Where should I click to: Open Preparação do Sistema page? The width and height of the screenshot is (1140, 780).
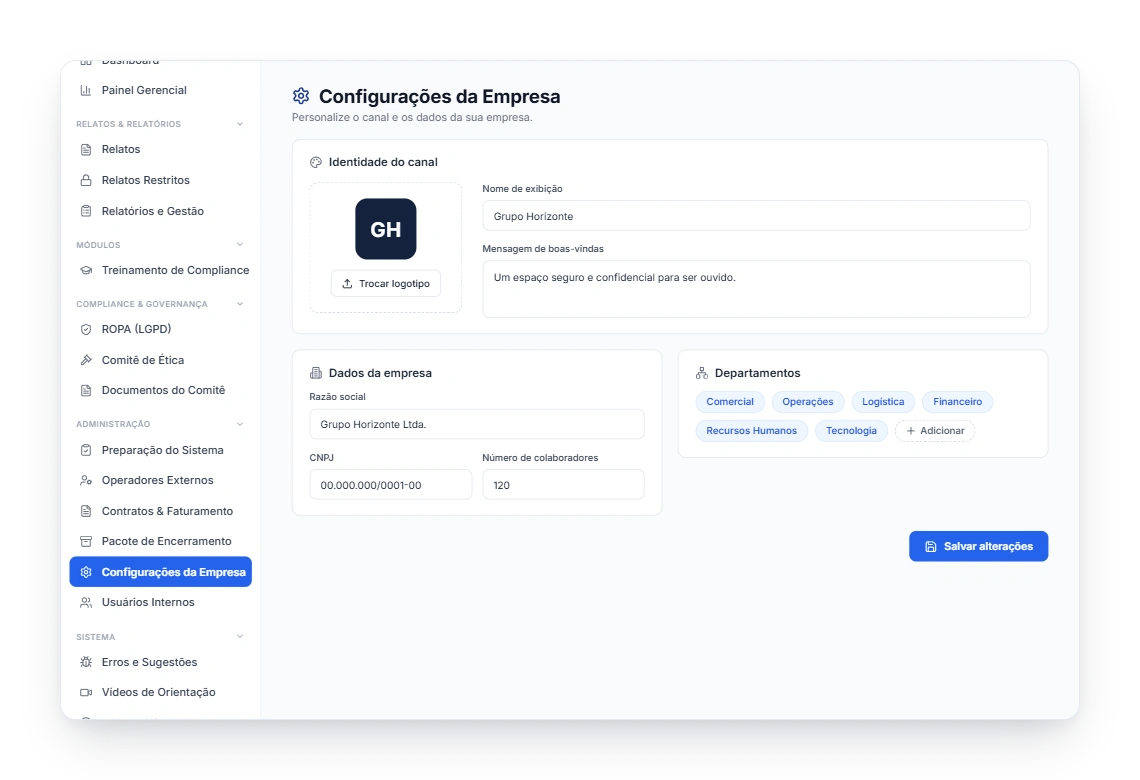(161, 450)
